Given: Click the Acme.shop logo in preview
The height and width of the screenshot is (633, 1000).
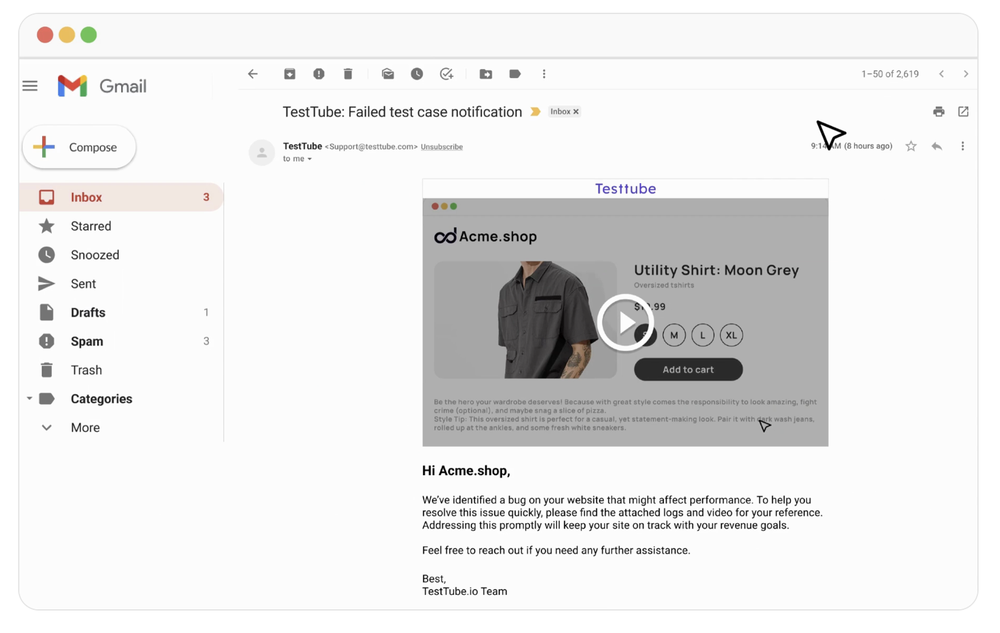Looking at the screenshot, I should click(485, 236).
